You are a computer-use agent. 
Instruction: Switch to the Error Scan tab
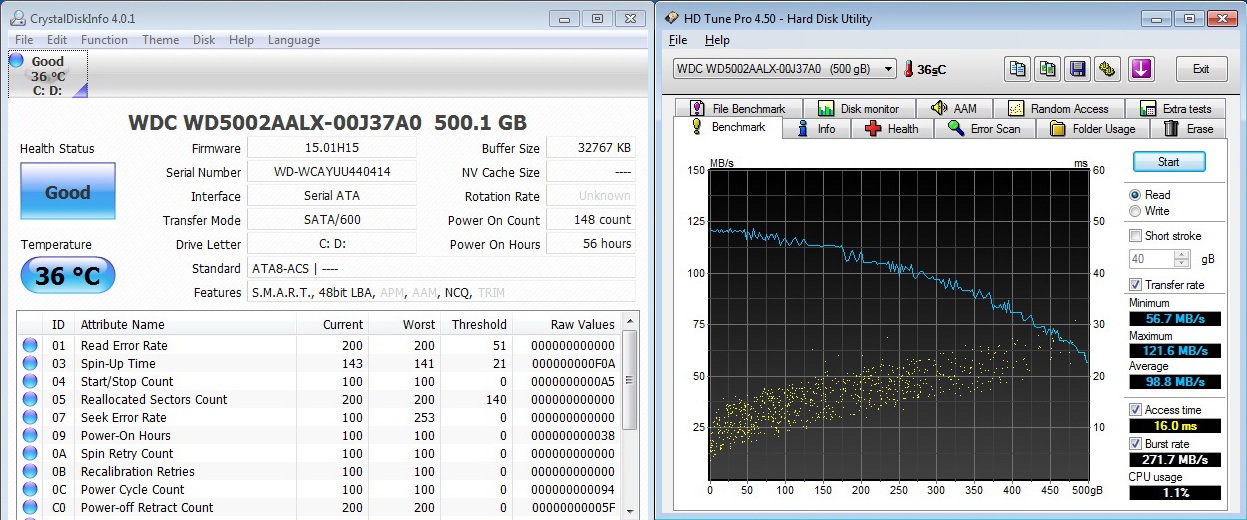pos(984,129)
